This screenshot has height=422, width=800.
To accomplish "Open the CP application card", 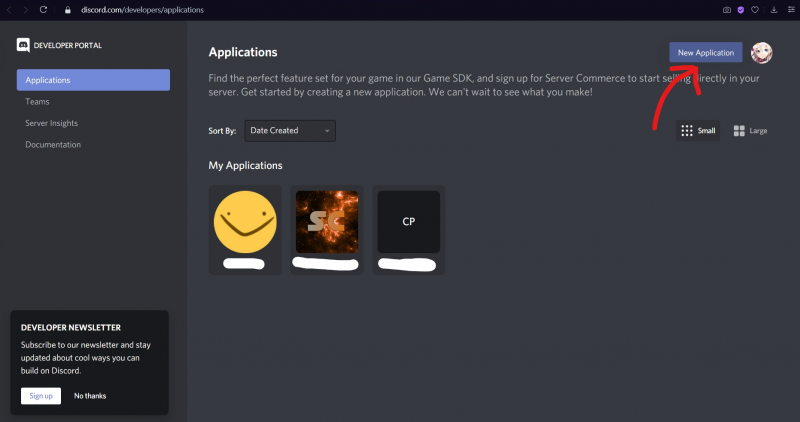I will pyautogui.click(x=409, y=230).
